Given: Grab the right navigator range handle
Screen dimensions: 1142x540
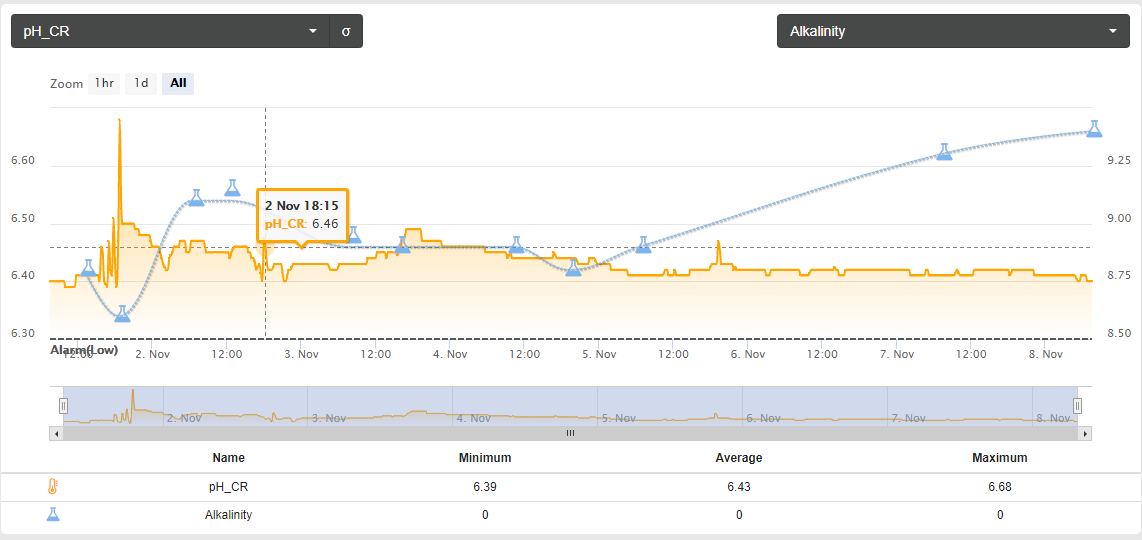Looking at the screenshot, I should pos(1077,406).
